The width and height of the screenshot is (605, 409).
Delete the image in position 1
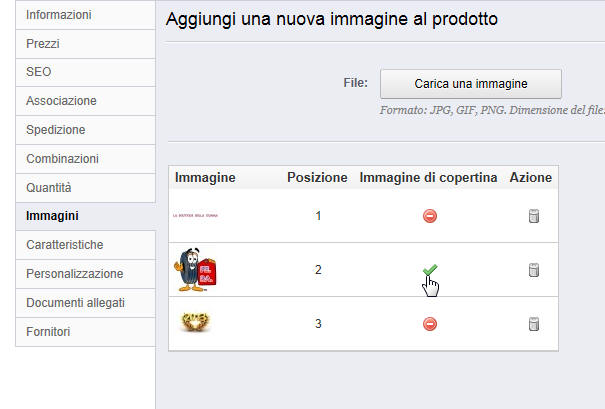(533, 216)
